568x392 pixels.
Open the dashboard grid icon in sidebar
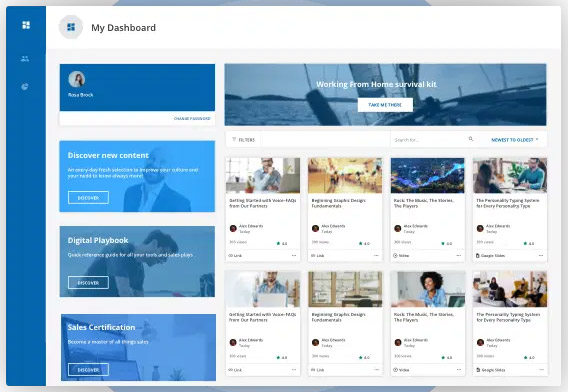26,25
